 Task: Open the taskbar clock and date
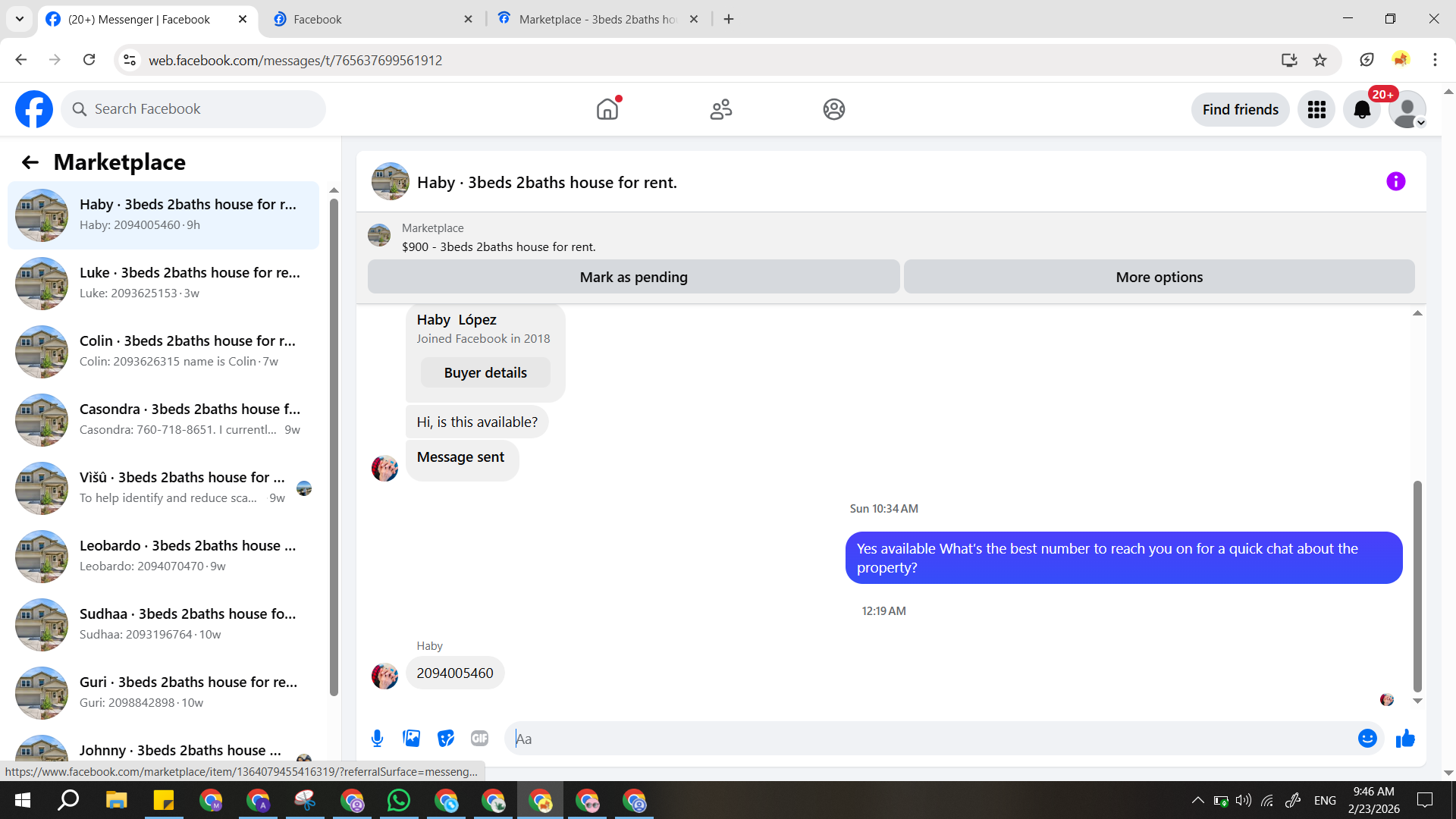[x=1373, y=800]
